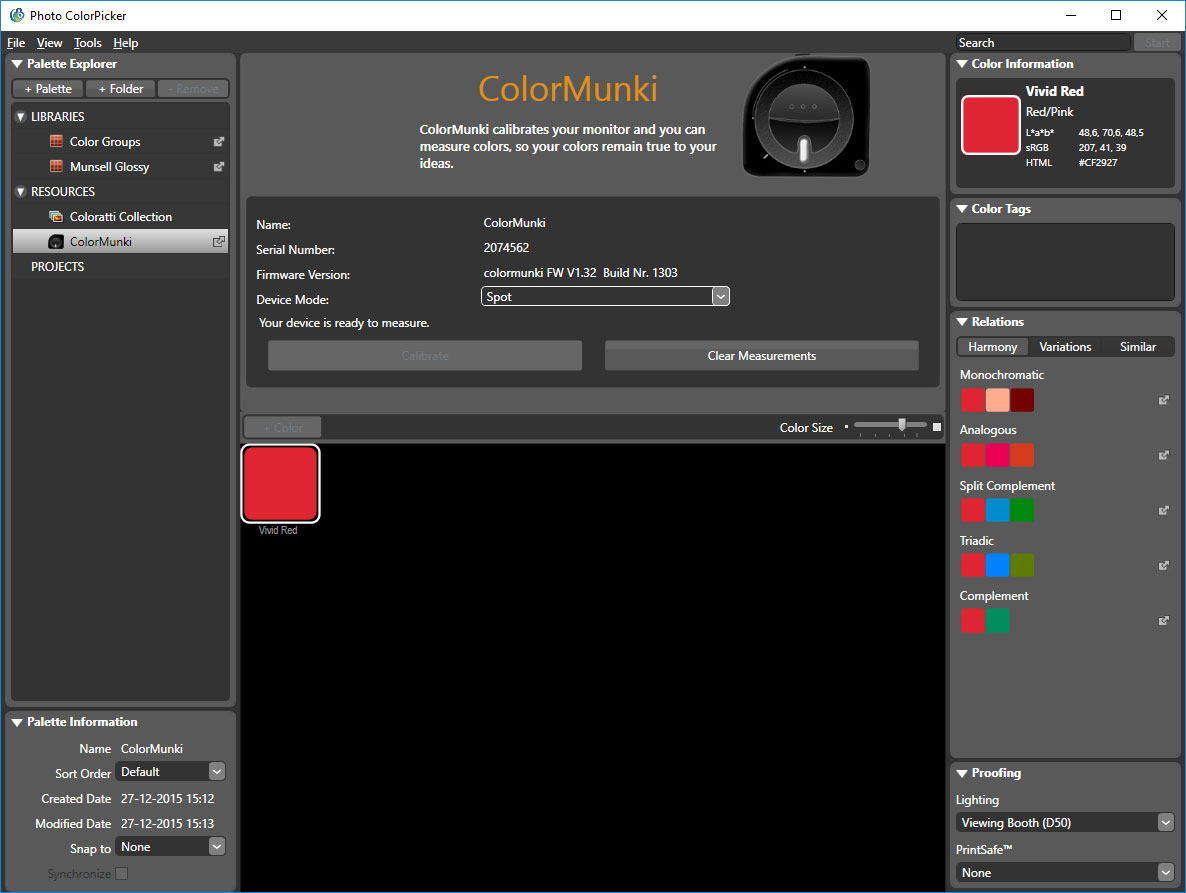Viewport: 1186px width, 893px height.
Task: Click the ColorMunki device image
Action: (806, 116)
